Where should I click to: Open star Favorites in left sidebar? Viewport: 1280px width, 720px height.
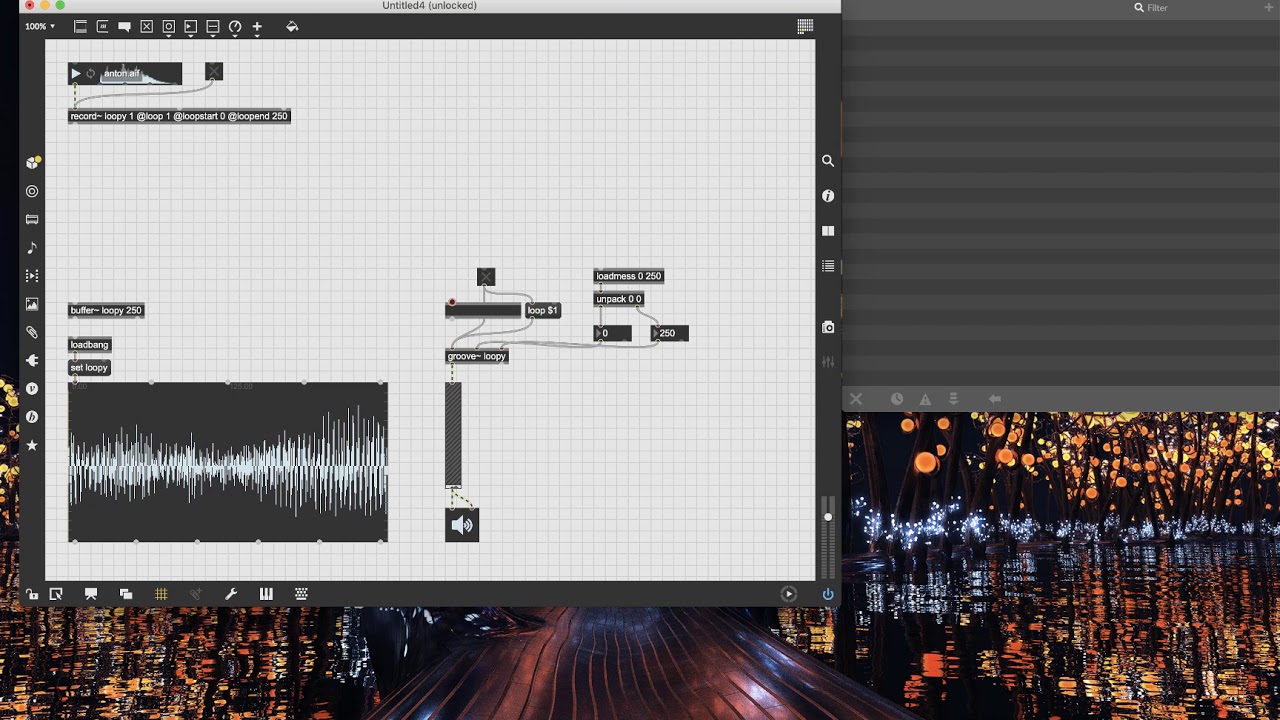click(x=32, y=445)
